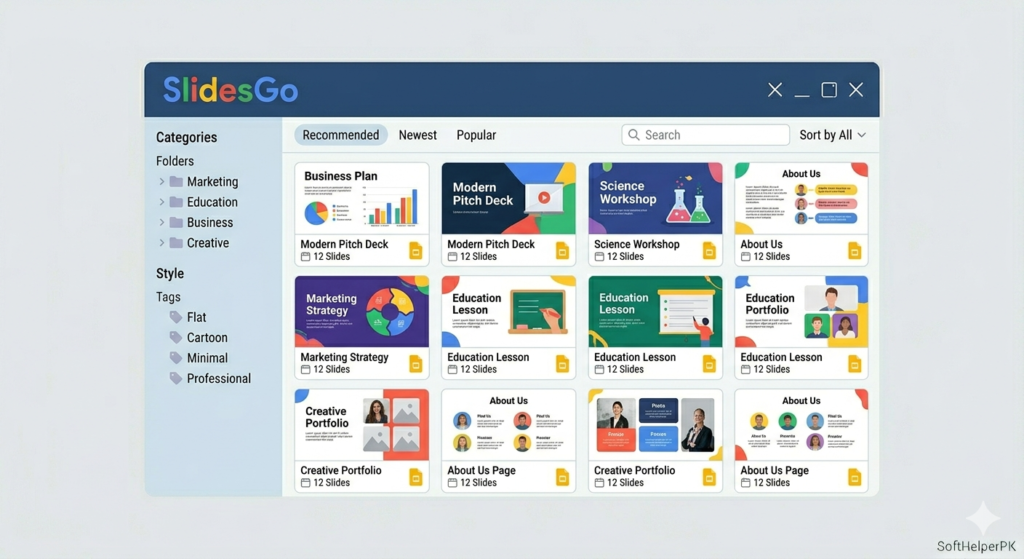Open the green Education Lesson thumbnail
This screenshot has height=559, width=1024.
pos(655,311)
